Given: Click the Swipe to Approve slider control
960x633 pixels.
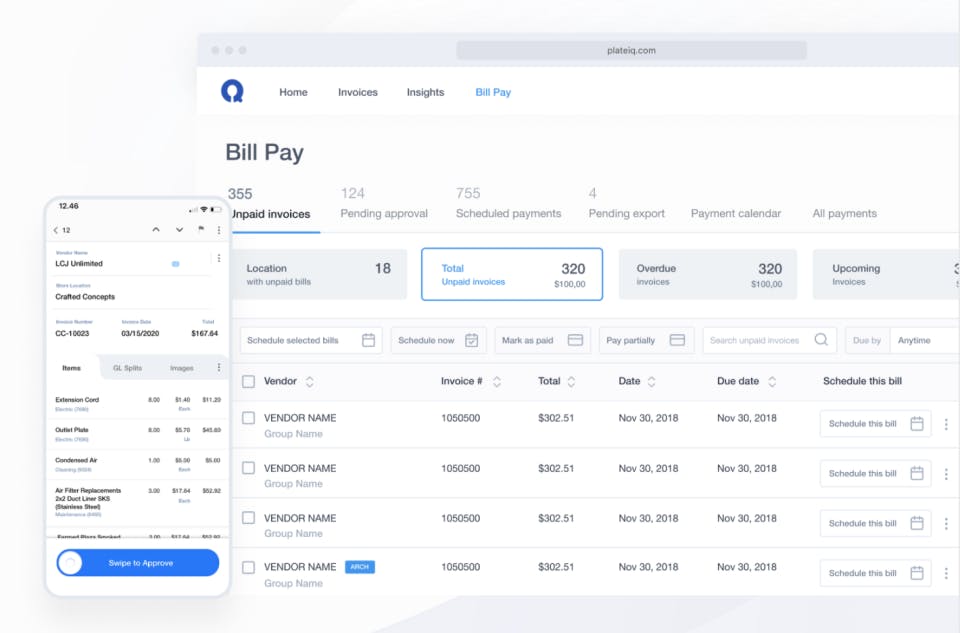Looking at the screenshot, I should (x=70, y=562).
